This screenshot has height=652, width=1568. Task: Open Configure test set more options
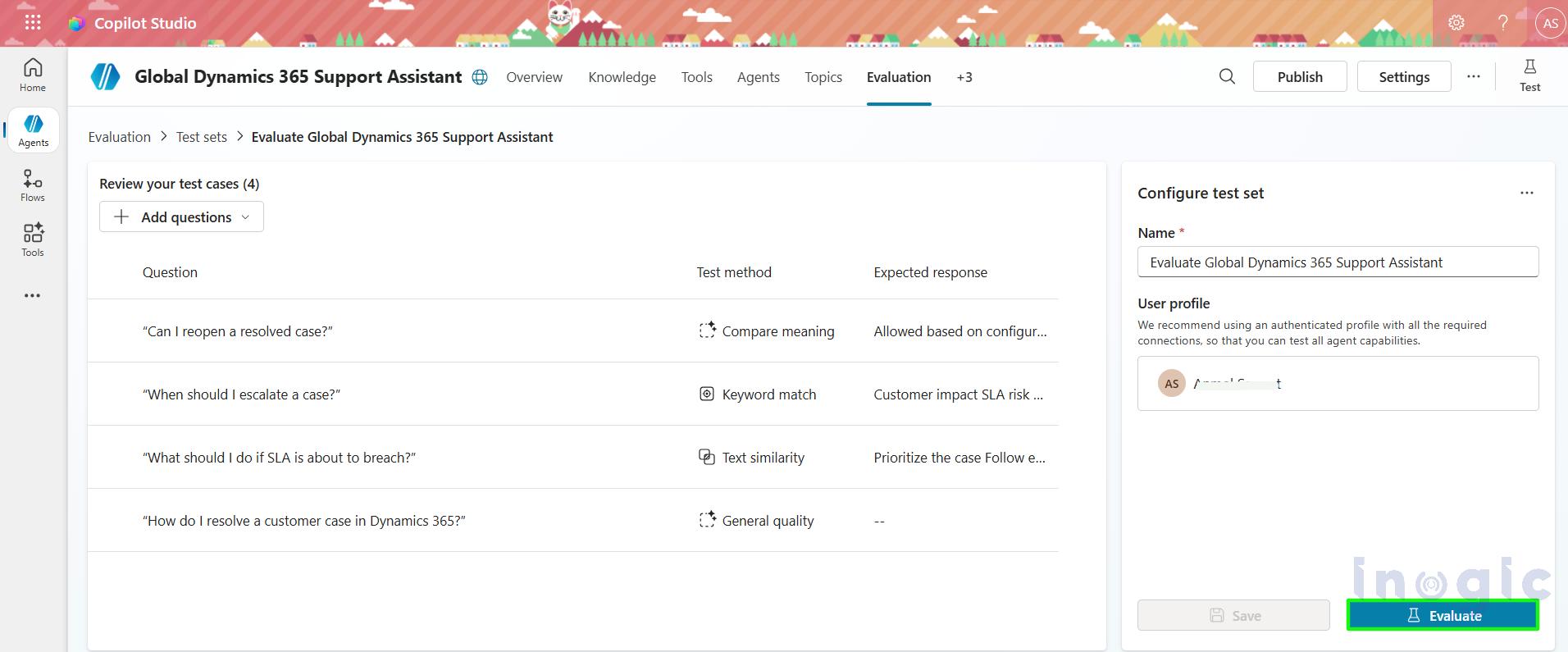click(1526, 193)
